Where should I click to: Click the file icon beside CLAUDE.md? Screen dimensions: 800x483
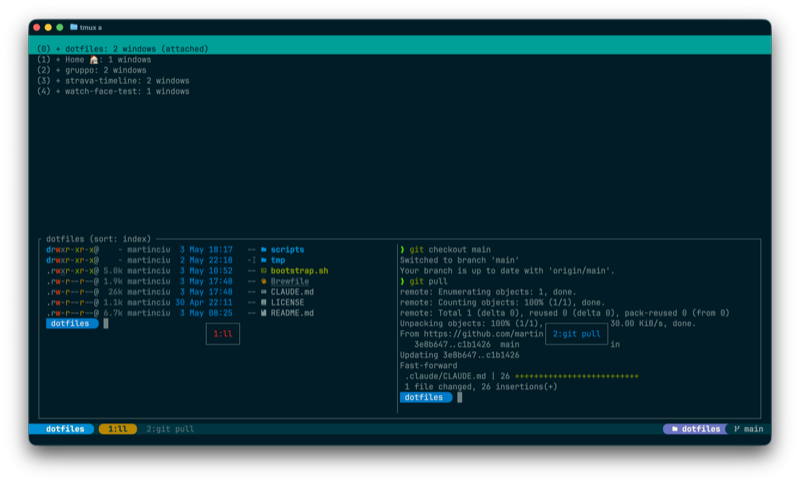click(x=264, y=292)
